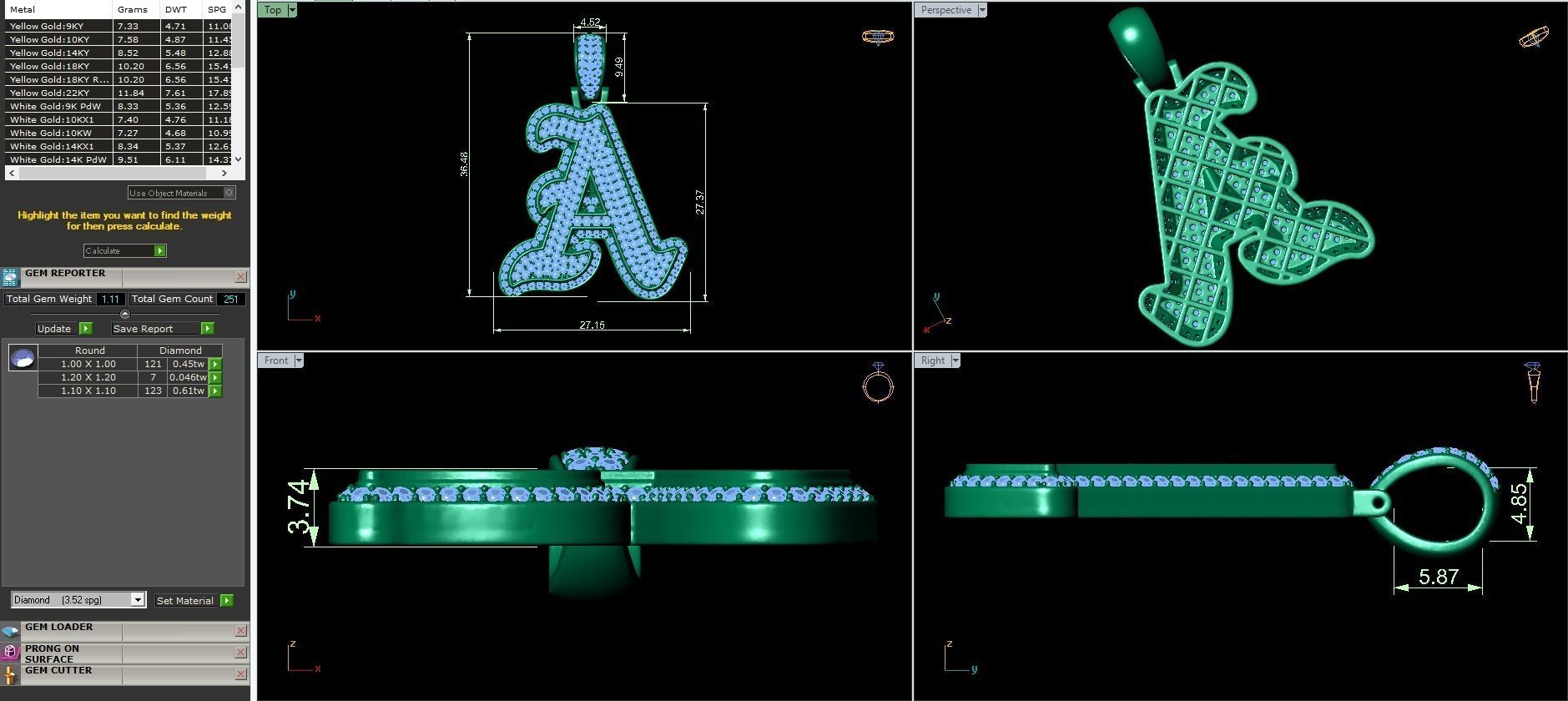Click the Top viewport display-mode icon
Image resolution: width=1568 pixels, height=701 pixels.
[877, 37]
